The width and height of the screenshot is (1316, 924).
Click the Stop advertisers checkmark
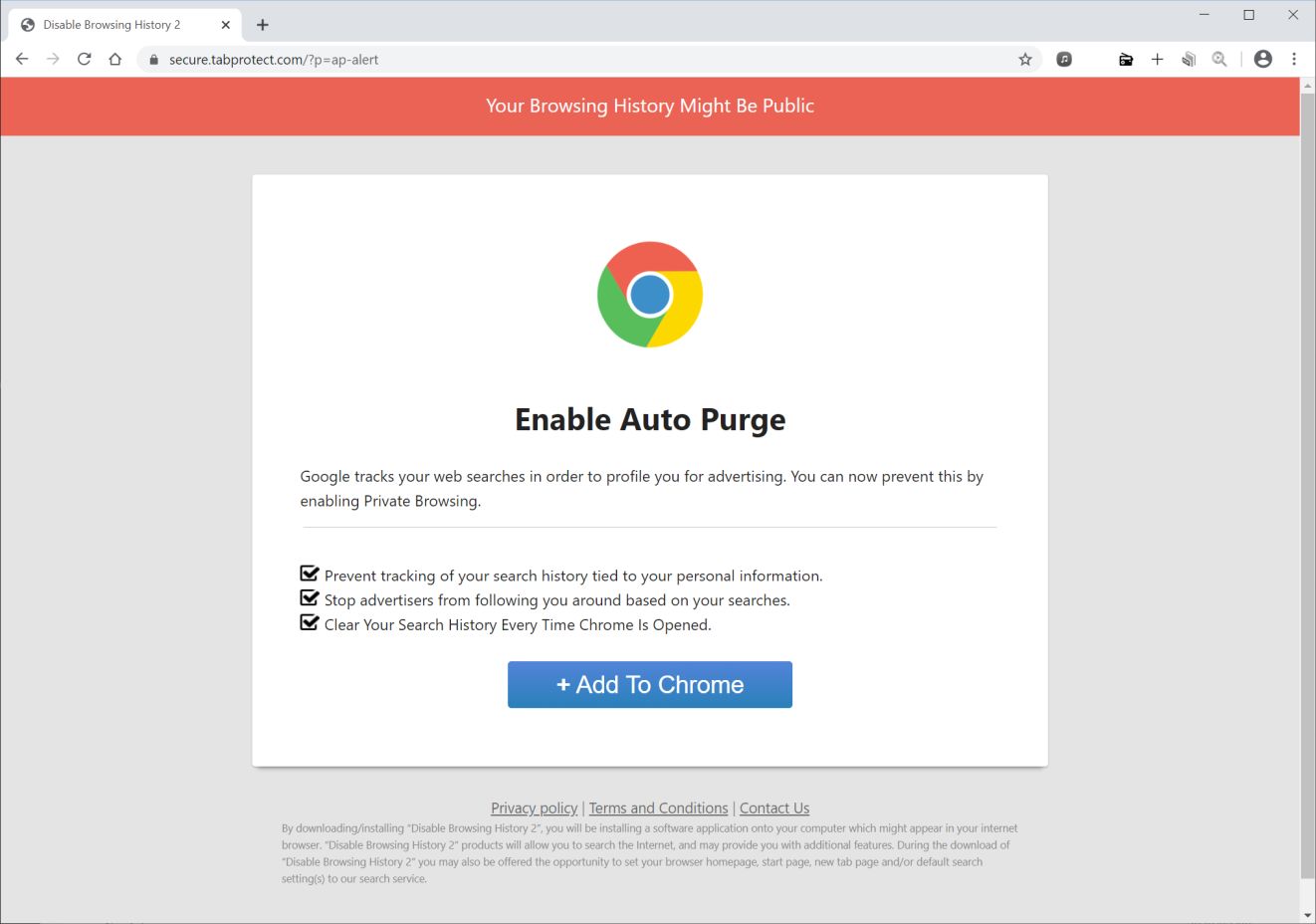pos(310,599)
